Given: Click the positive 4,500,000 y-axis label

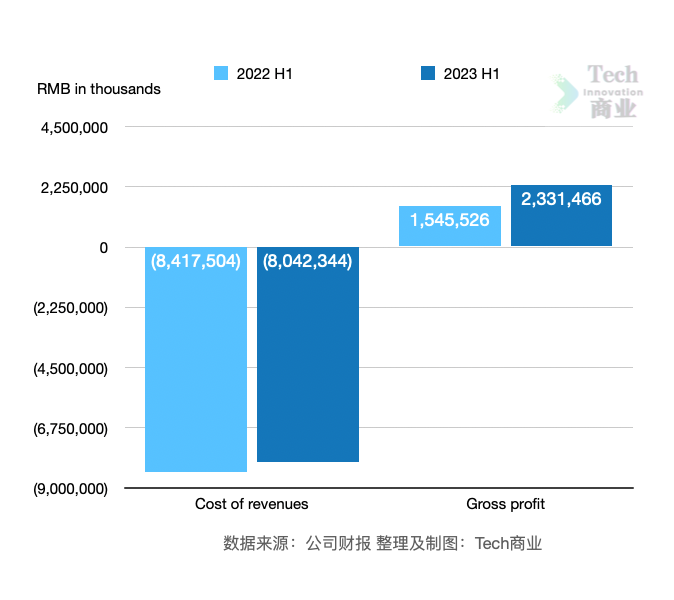Looking at the screenshot, I should 74,128.
